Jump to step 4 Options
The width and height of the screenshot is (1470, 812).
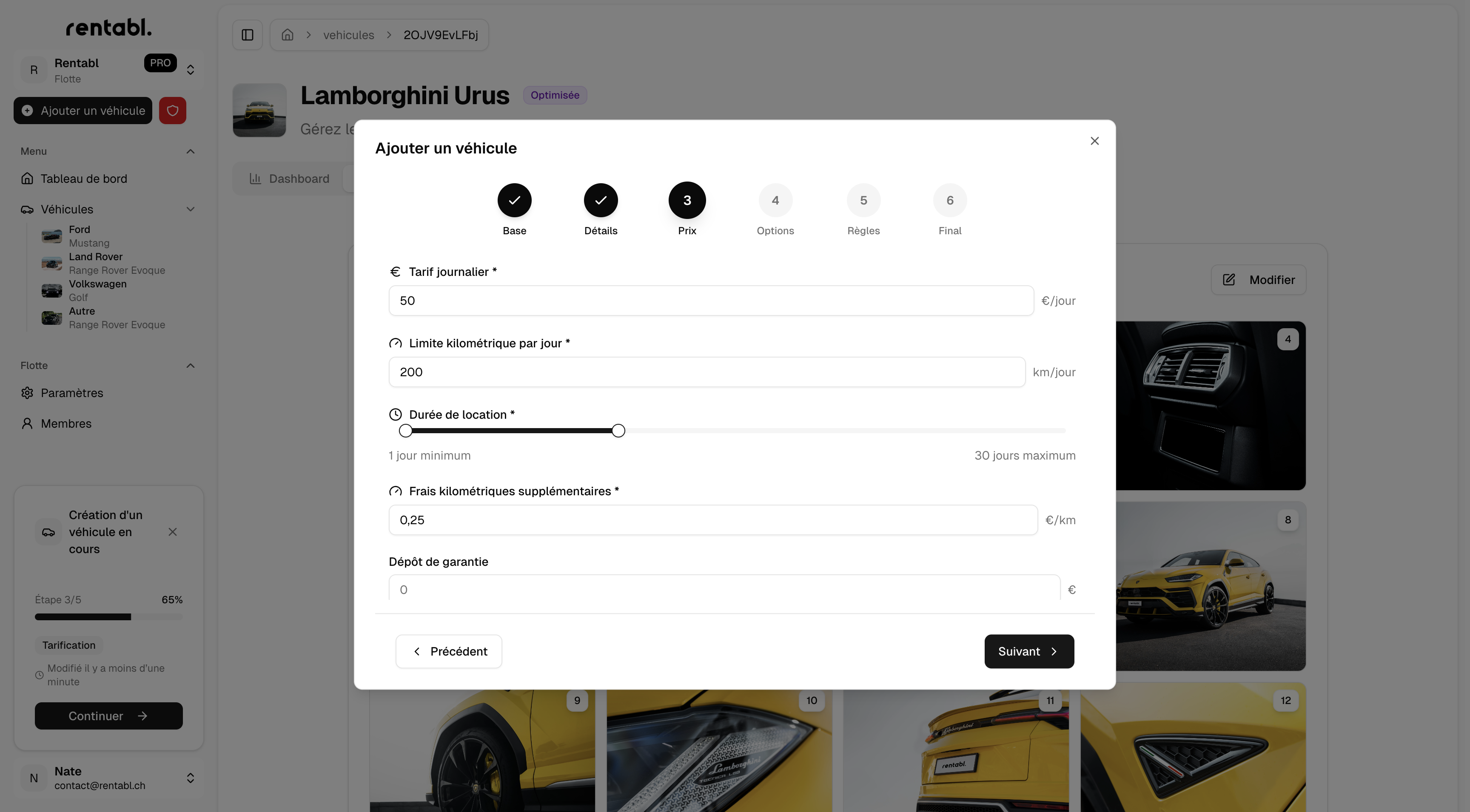pyautogui.click(x=775, y=200)
